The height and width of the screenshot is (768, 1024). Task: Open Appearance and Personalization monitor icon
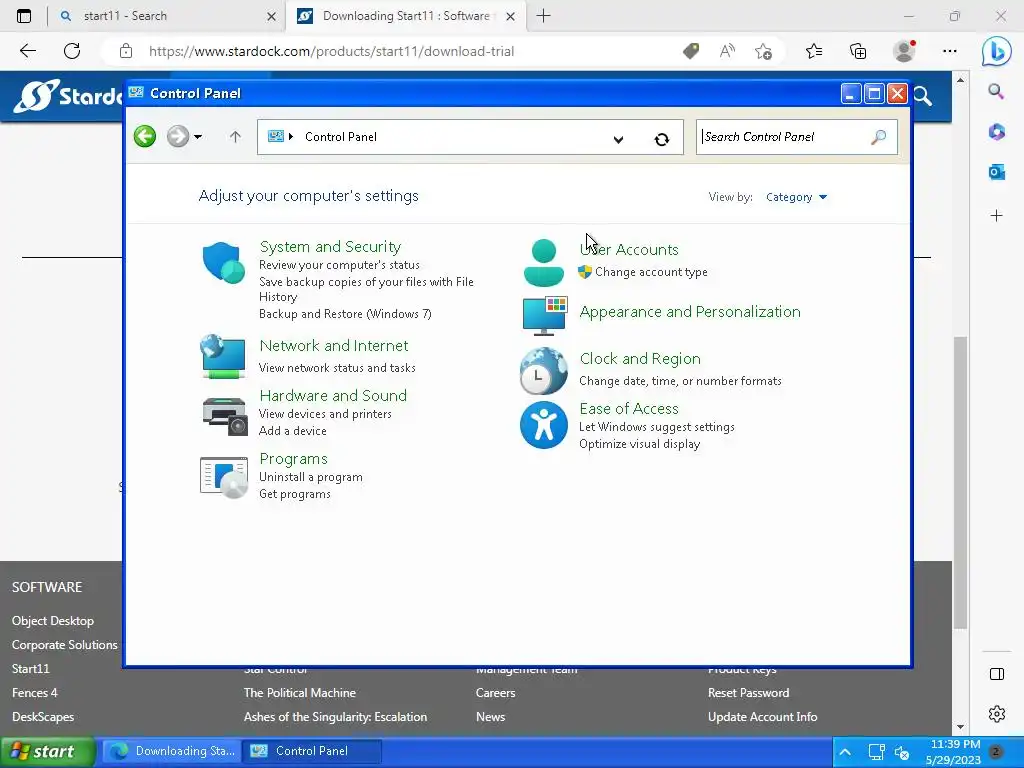(545, 316)
